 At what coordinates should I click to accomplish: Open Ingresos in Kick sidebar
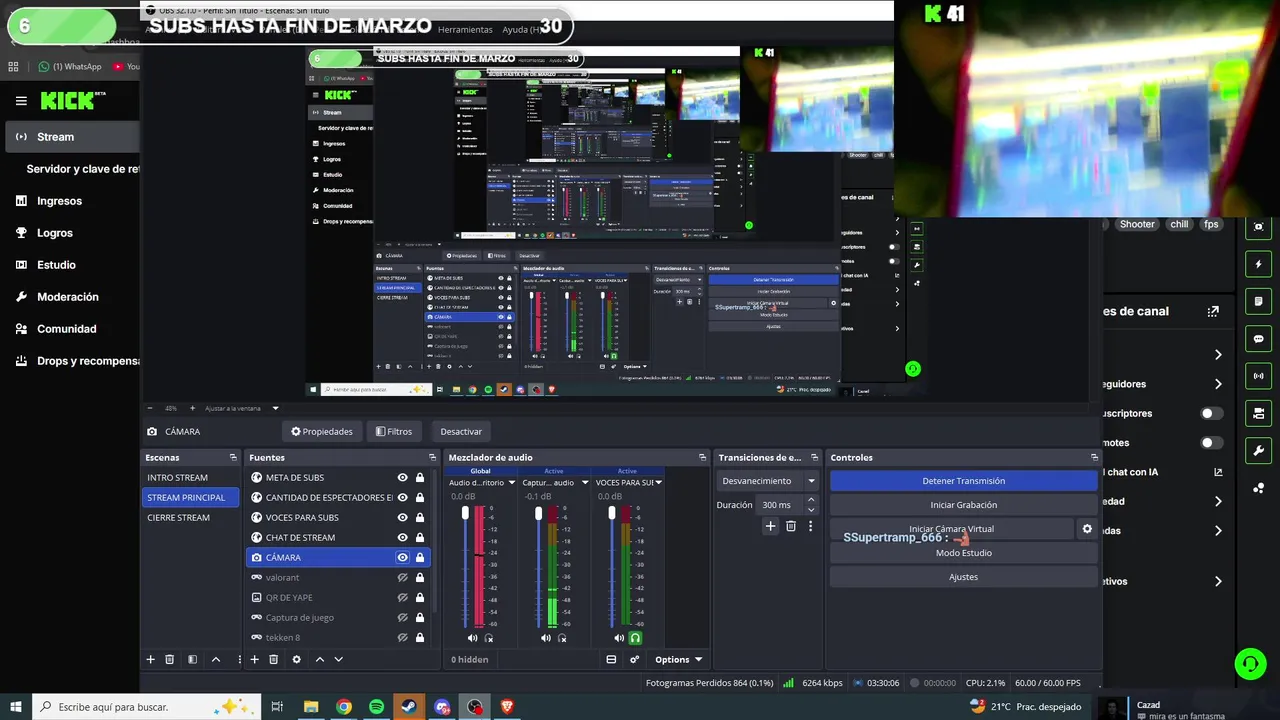[59, 201]
